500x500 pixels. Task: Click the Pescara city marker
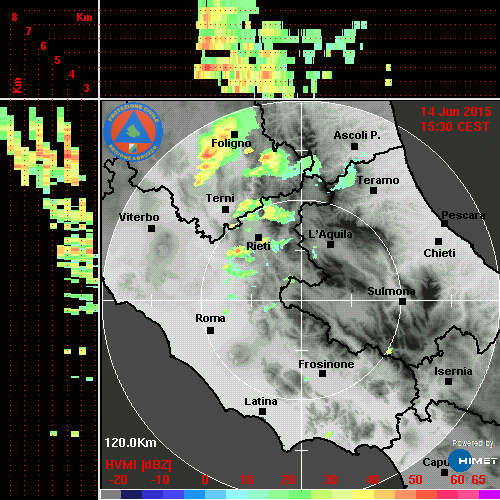(445, 223)
